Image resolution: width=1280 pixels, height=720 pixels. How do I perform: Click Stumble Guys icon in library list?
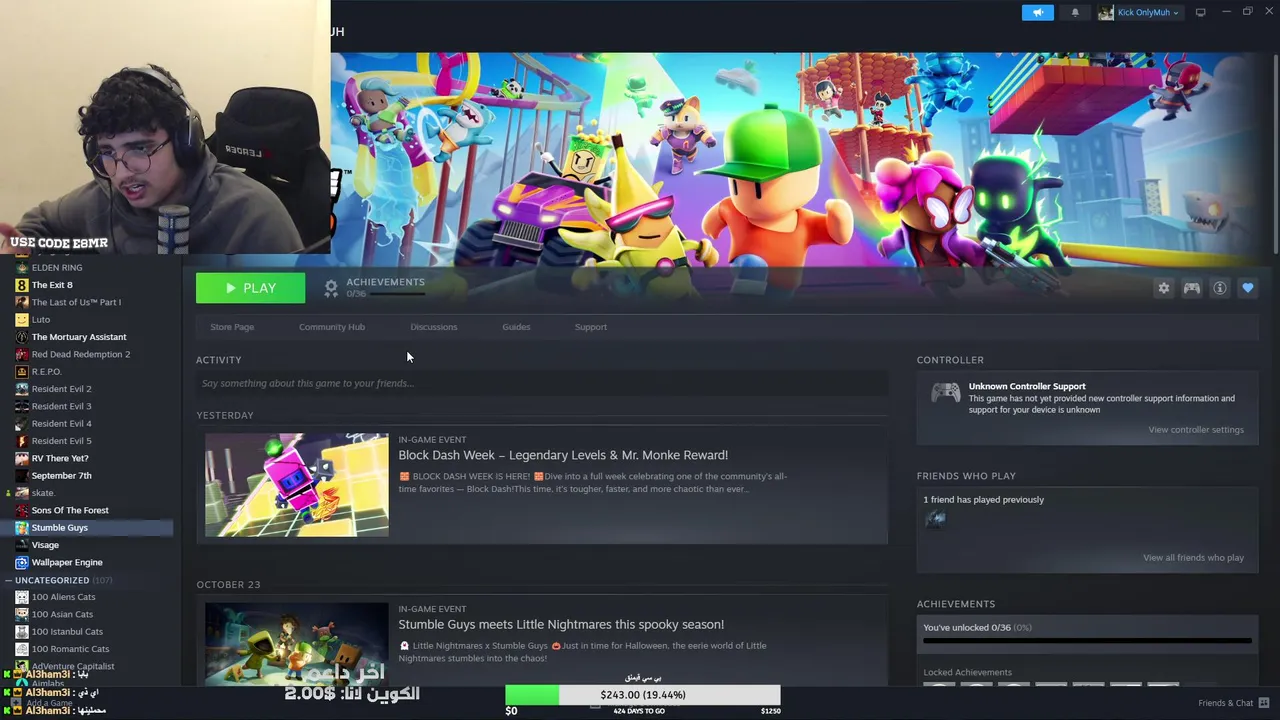click(x=21, y=528)
